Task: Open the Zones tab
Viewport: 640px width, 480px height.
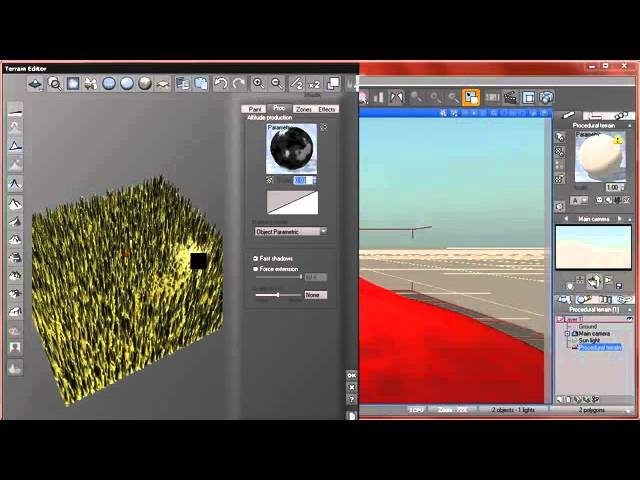Action: (303, 109)
